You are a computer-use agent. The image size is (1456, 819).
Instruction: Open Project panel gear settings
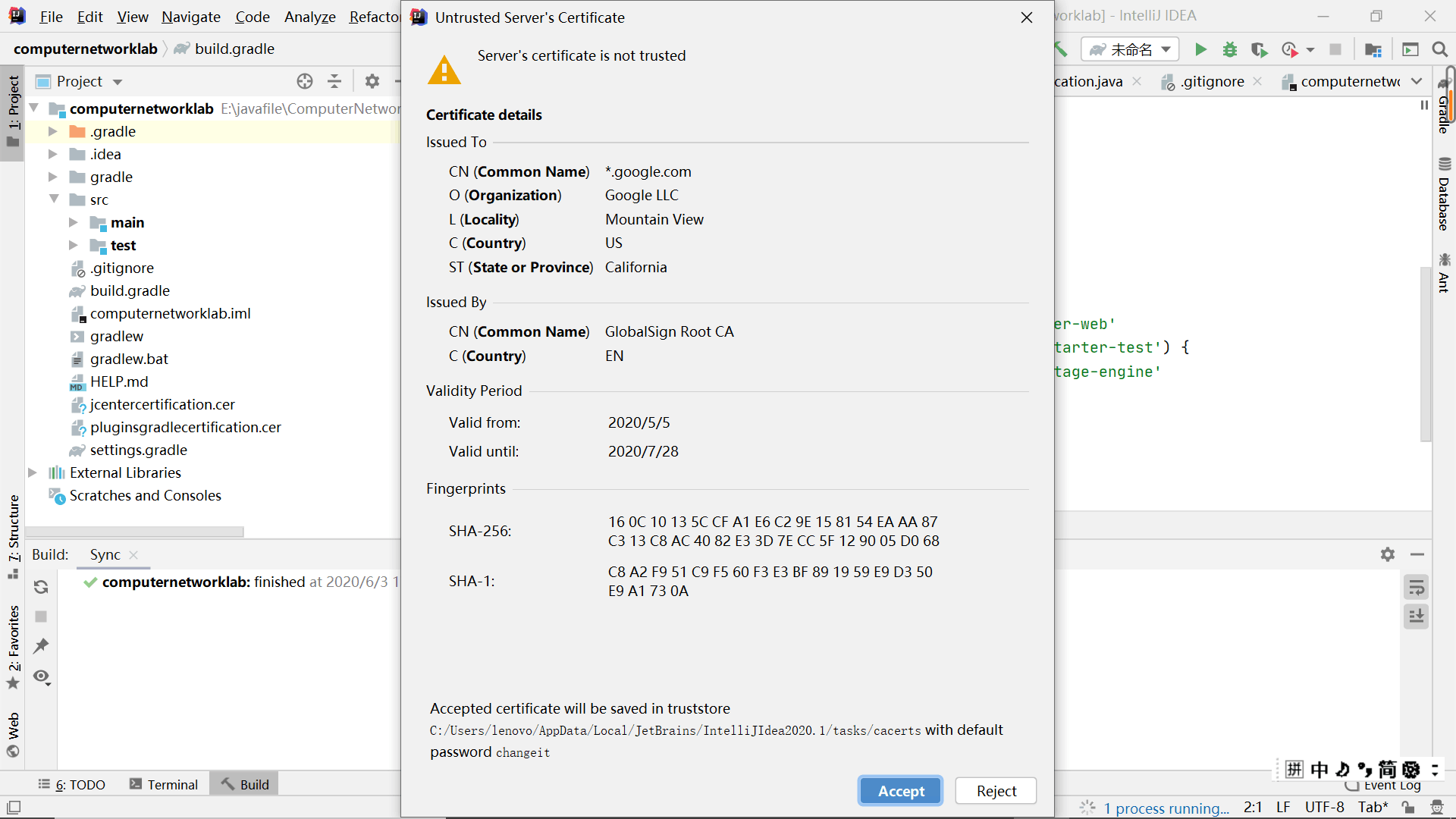372,81
